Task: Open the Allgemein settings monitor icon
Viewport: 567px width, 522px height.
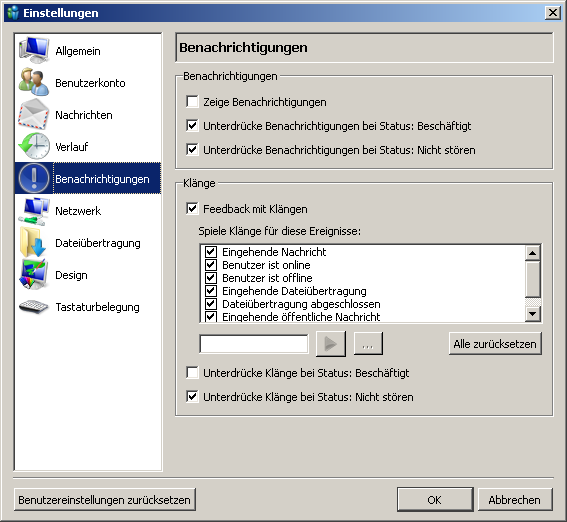Action: 34,51
